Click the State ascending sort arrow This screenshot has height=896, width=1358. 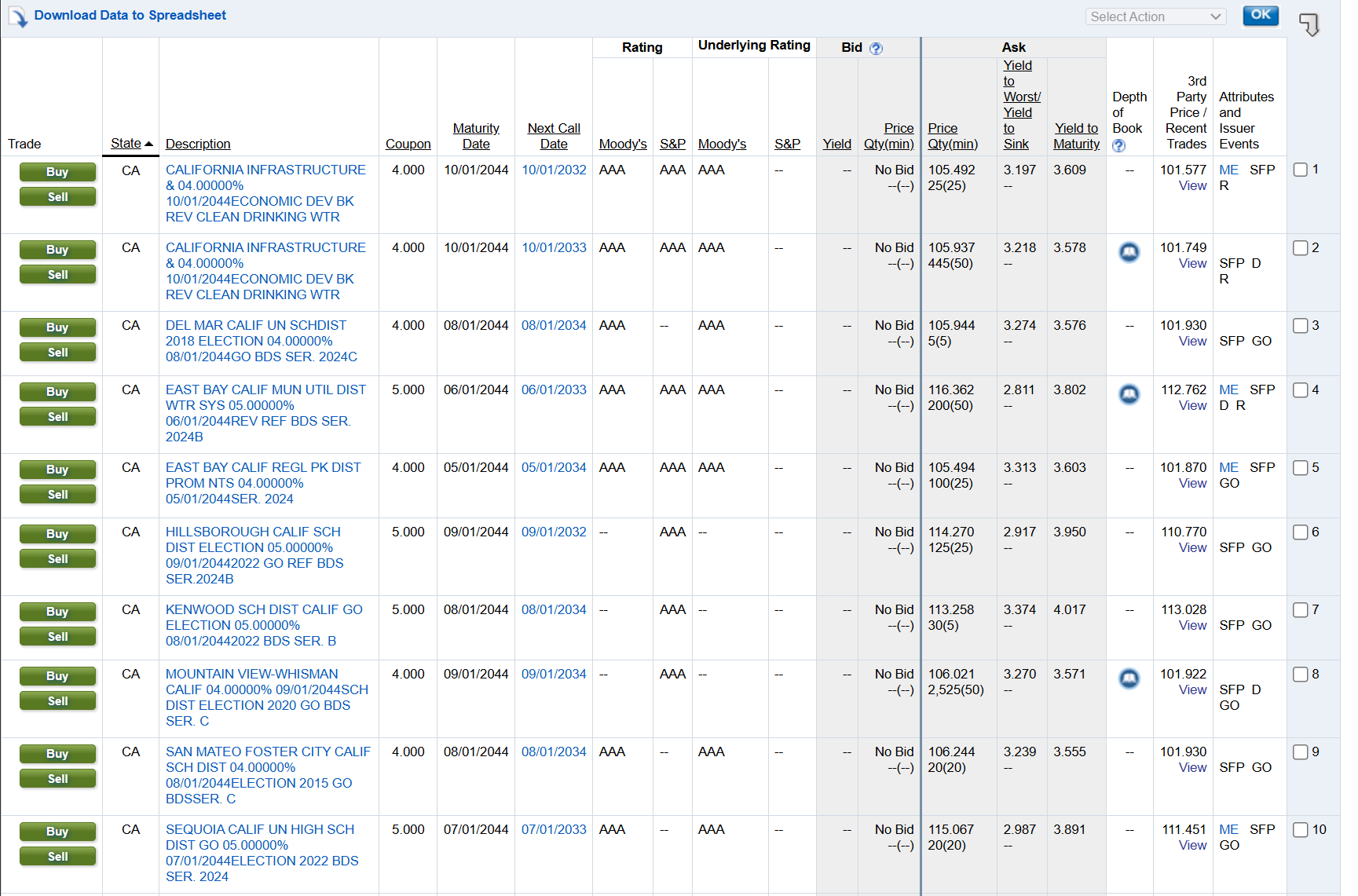pos(149,144)
